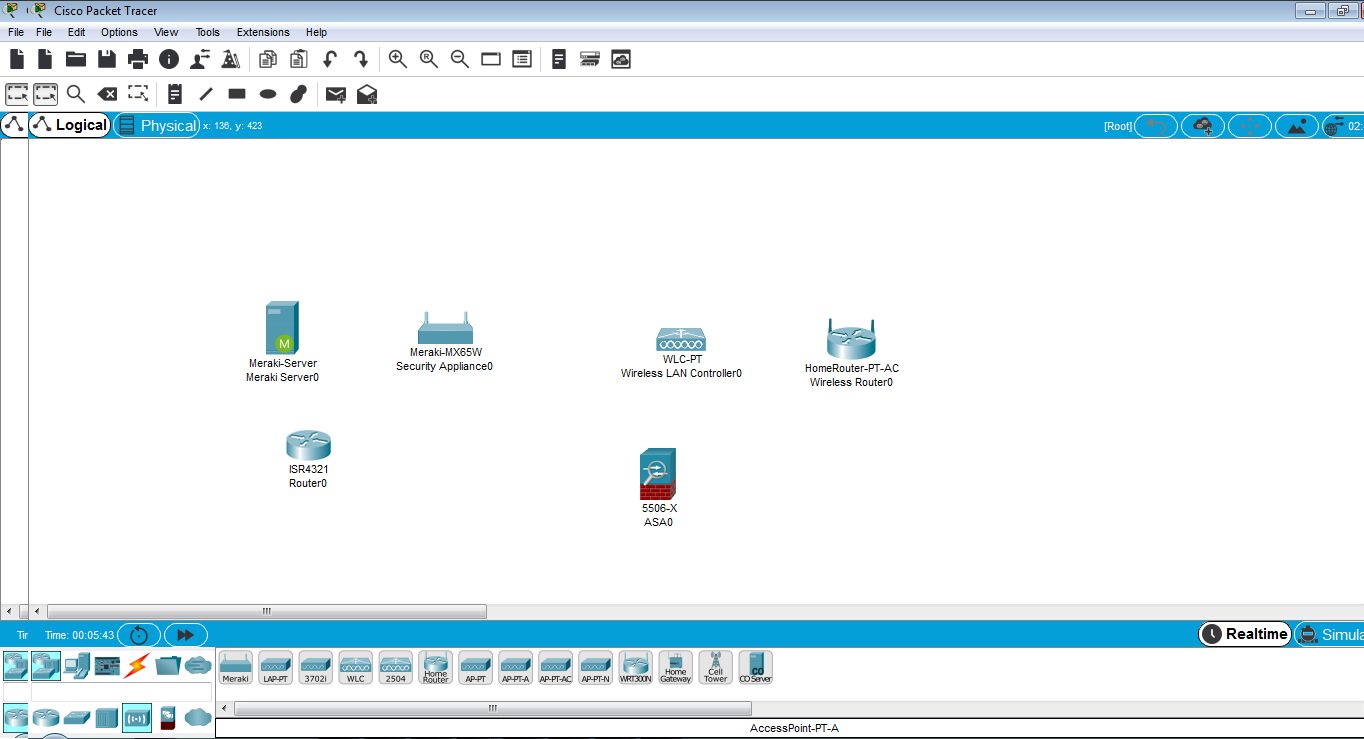
Task: Select the Place Note tool
Action: [175, 94]
